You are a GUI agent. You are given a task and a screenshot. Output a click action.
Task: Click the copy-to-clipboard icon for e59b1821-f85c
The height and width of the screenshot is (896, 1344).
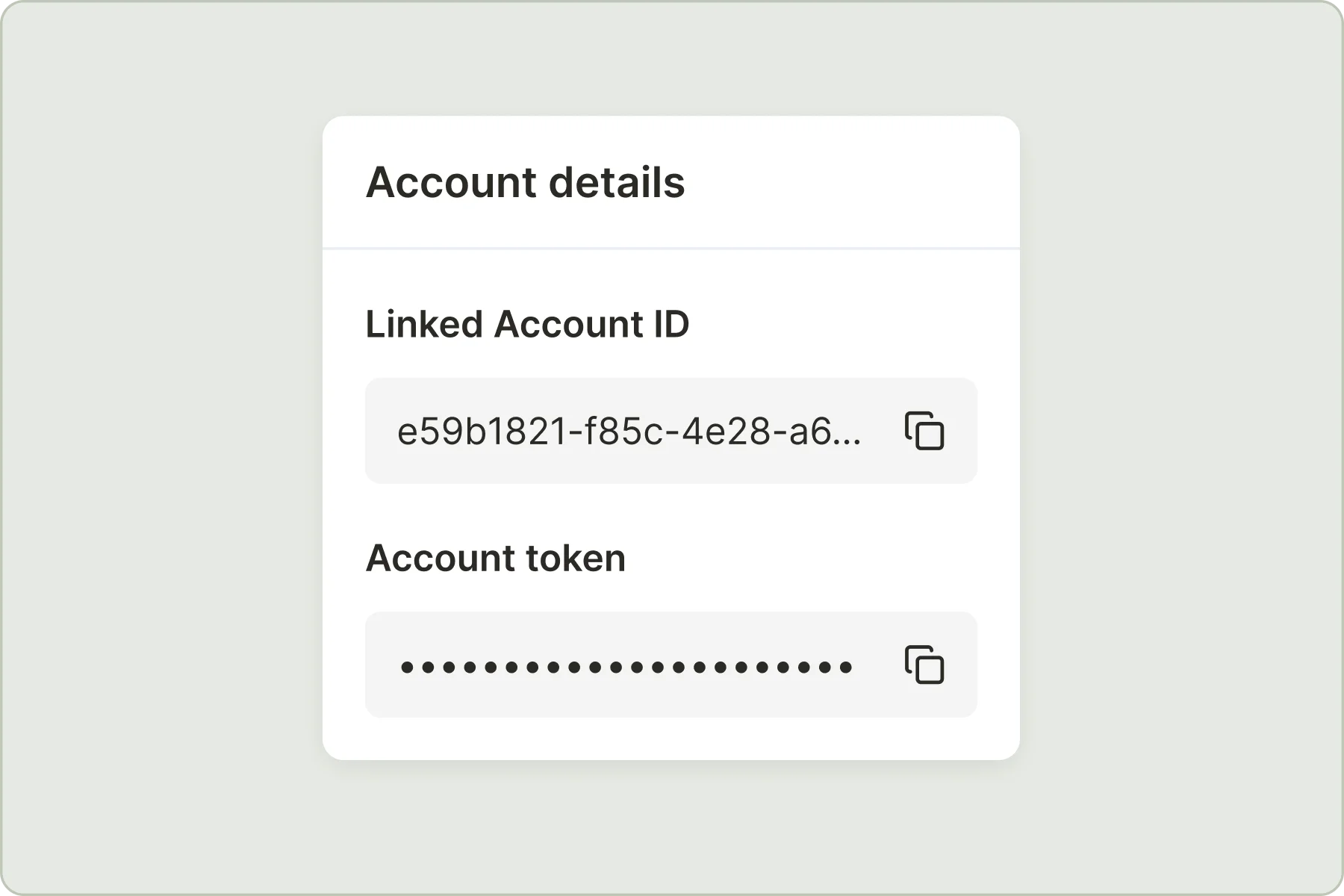coord(926,431)
